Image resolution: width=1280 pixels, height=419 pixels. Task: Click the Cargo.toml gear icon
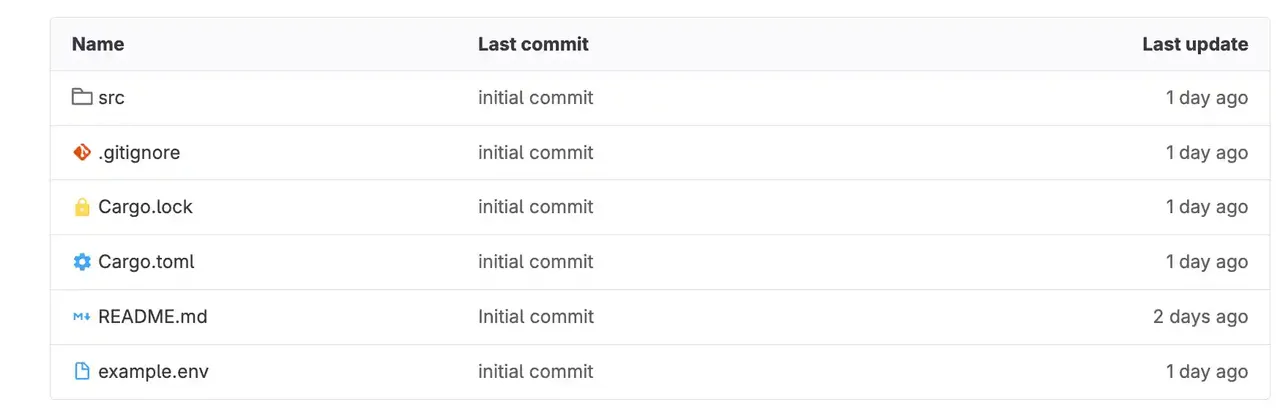click(x=82, y=262)
